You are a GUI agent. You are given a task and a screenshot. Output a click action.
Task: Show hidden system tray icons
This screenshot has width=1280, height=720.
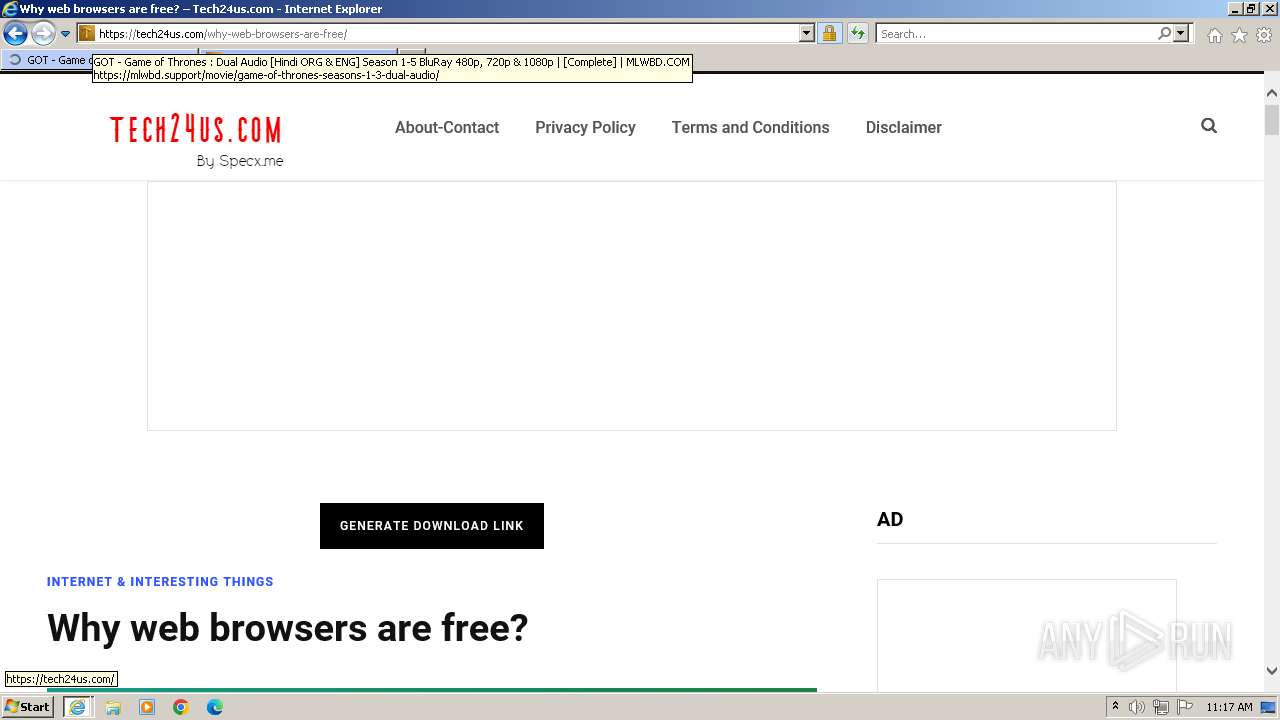click(1115, 707)
